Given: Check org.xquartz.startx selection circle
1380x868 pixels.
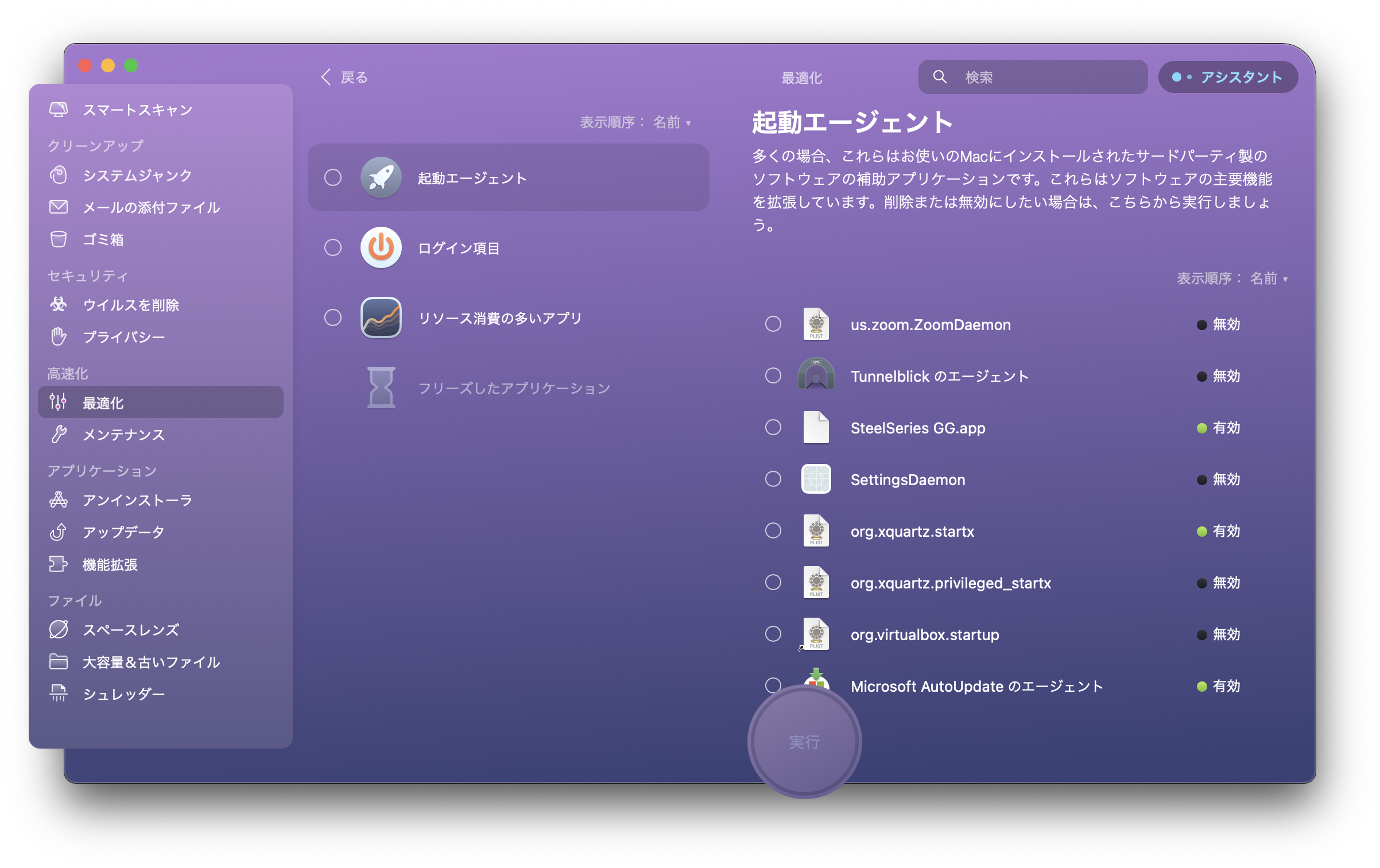Looking at the screenshot, I should (773, 530).
